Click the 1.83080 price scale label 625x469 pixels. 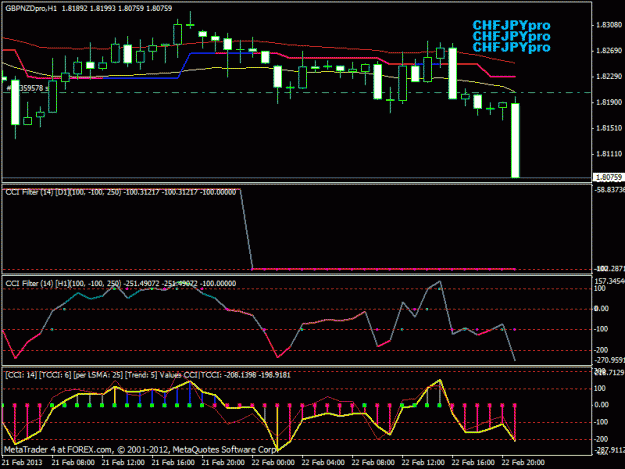tap(609, 25)
